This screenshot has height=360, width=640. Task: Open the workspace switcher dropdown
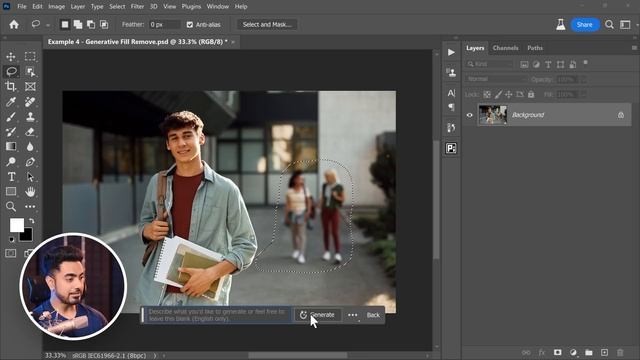(625, 24)
